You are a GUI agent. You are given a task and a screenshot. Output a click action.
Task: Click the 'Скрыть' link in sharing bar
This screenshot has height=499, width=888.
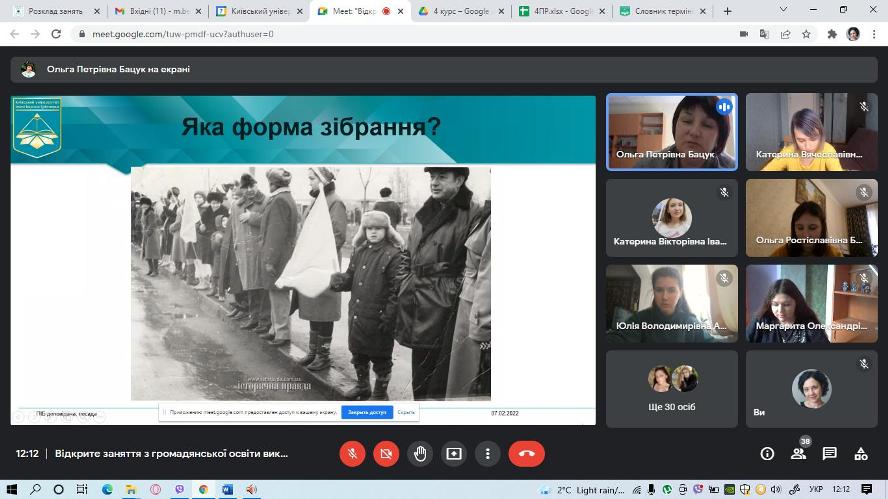pyautogui.click(x=406, y=412)
